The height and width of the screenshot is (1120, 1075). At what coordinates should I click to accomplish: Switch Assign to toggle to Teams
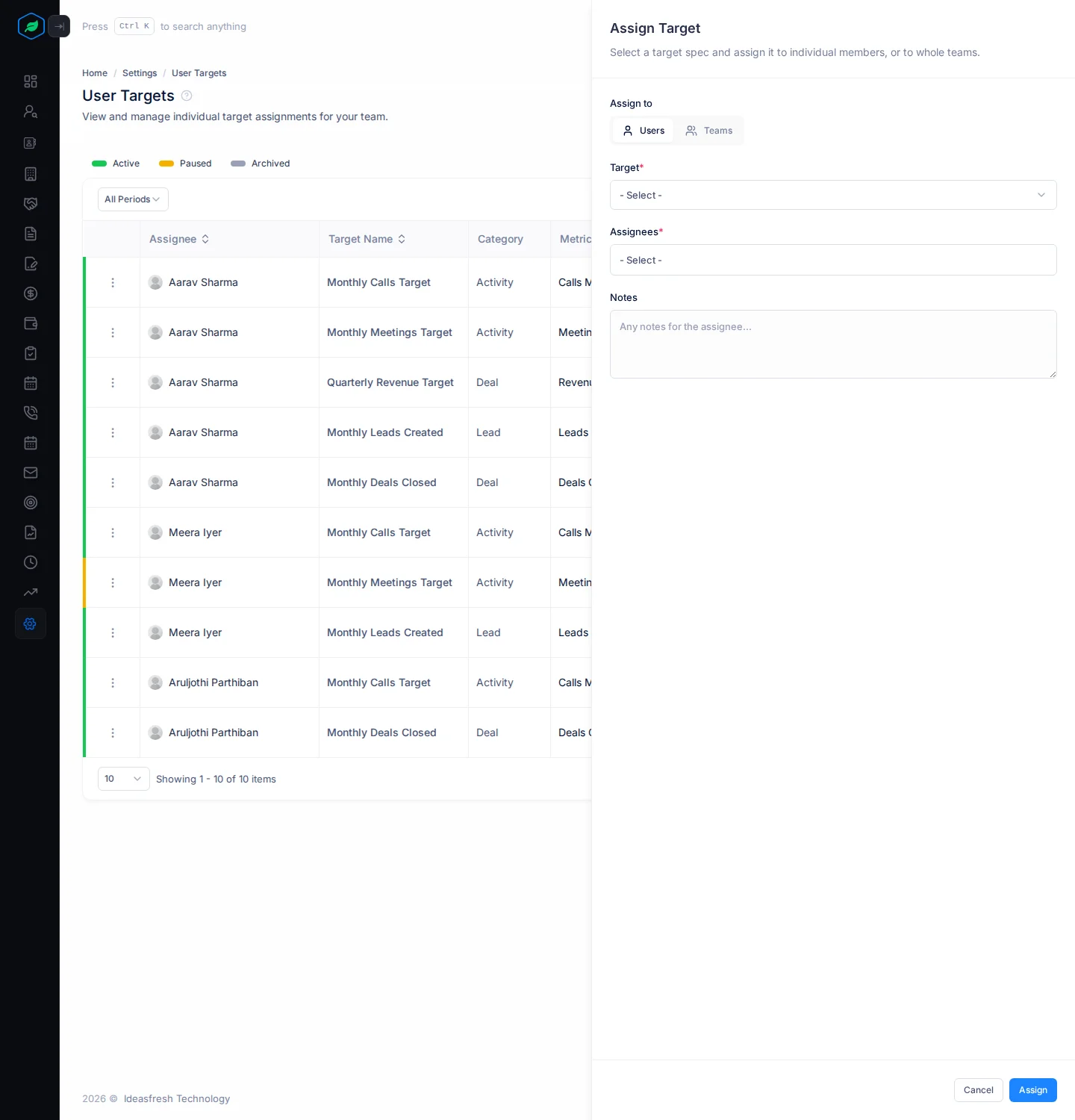[708, 131]
